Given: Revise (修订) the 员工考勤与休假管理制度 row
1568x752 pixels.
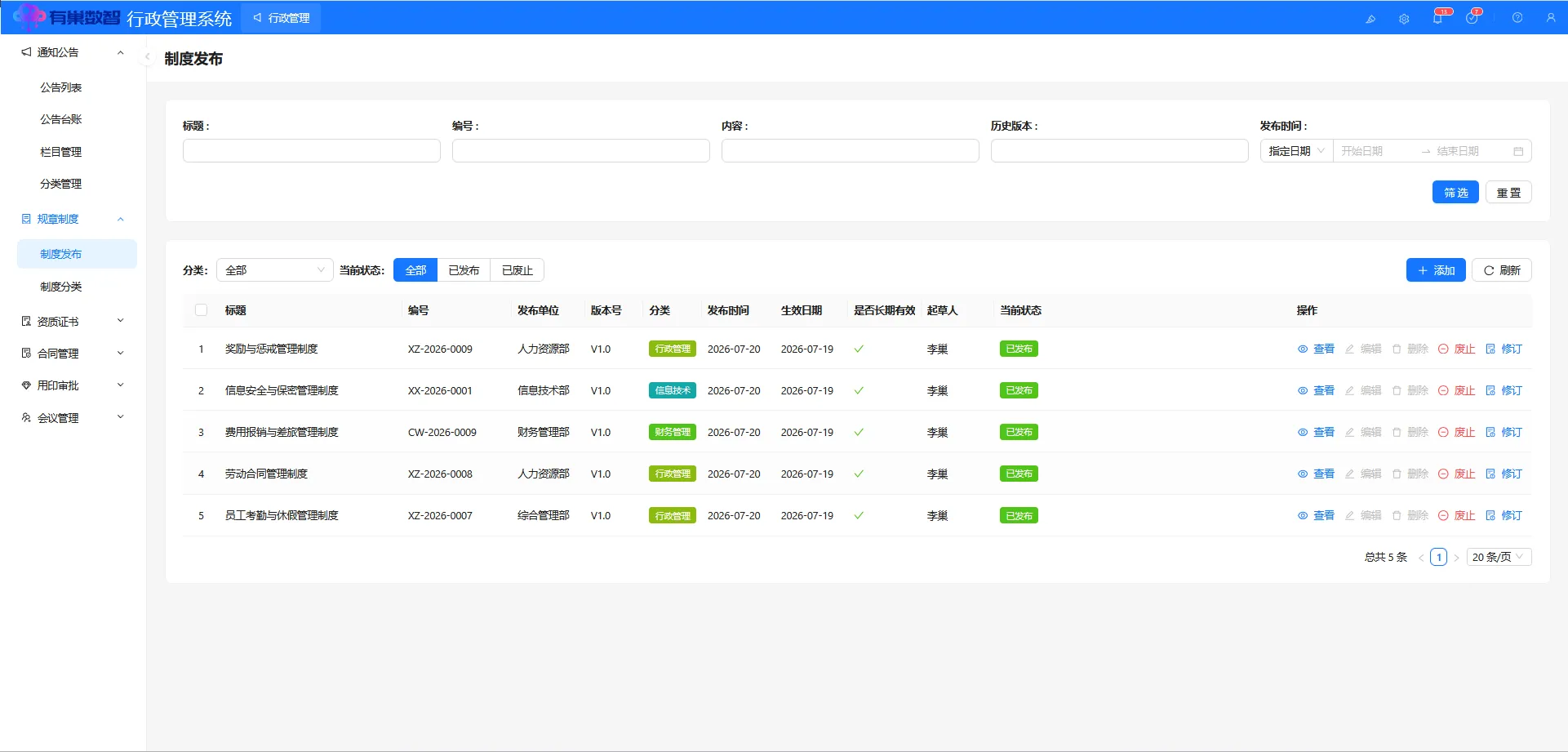Looking at the screenshot, I should [x=1504, y=515].
